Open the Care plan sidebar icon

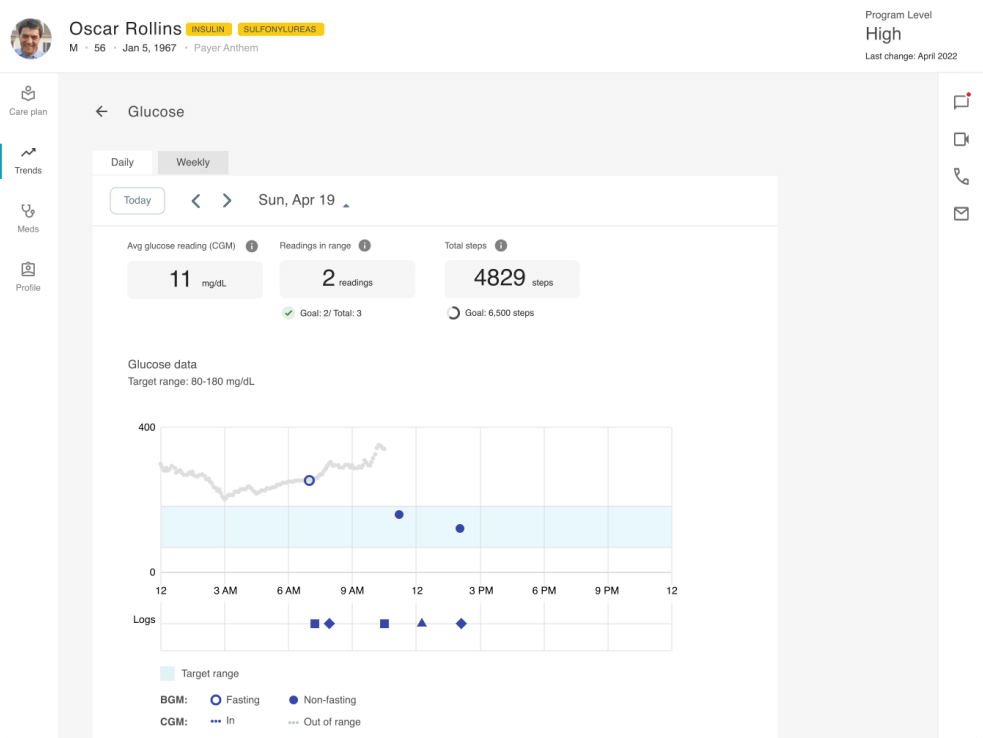(x=28, y=94)
